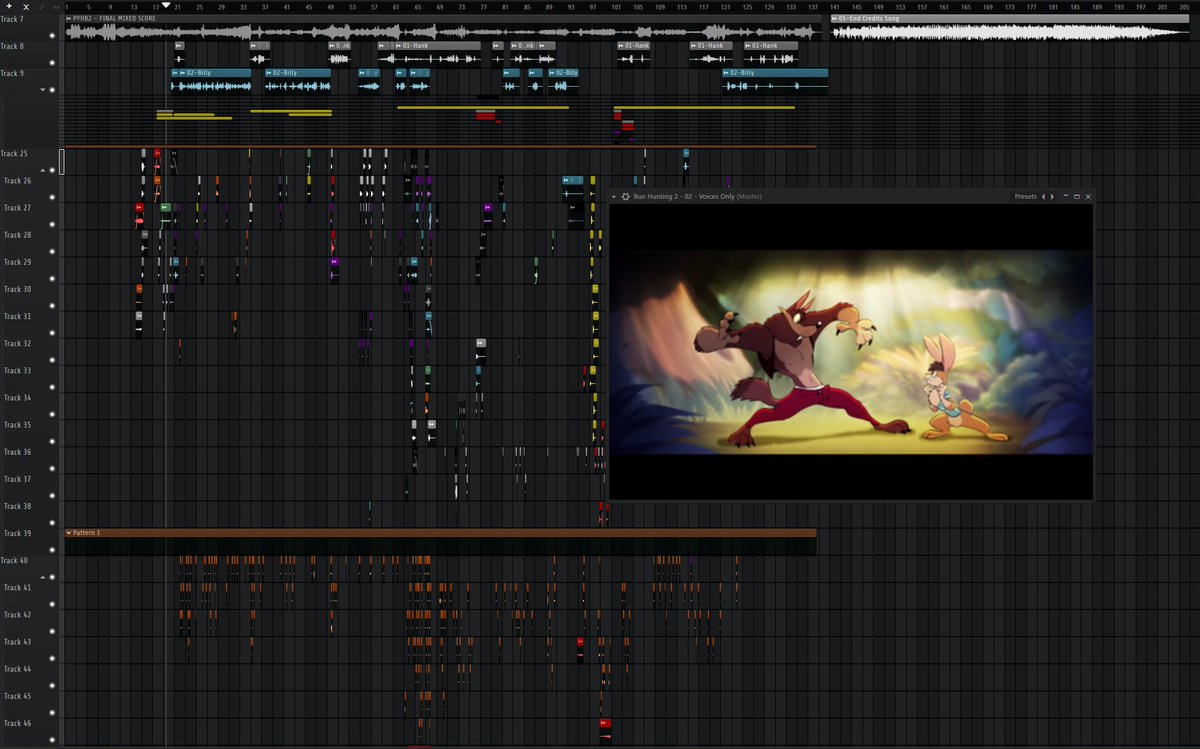The image size is (1200, 749).
Task: Select the red clip on Track 38
Action: tap(602, 513)
